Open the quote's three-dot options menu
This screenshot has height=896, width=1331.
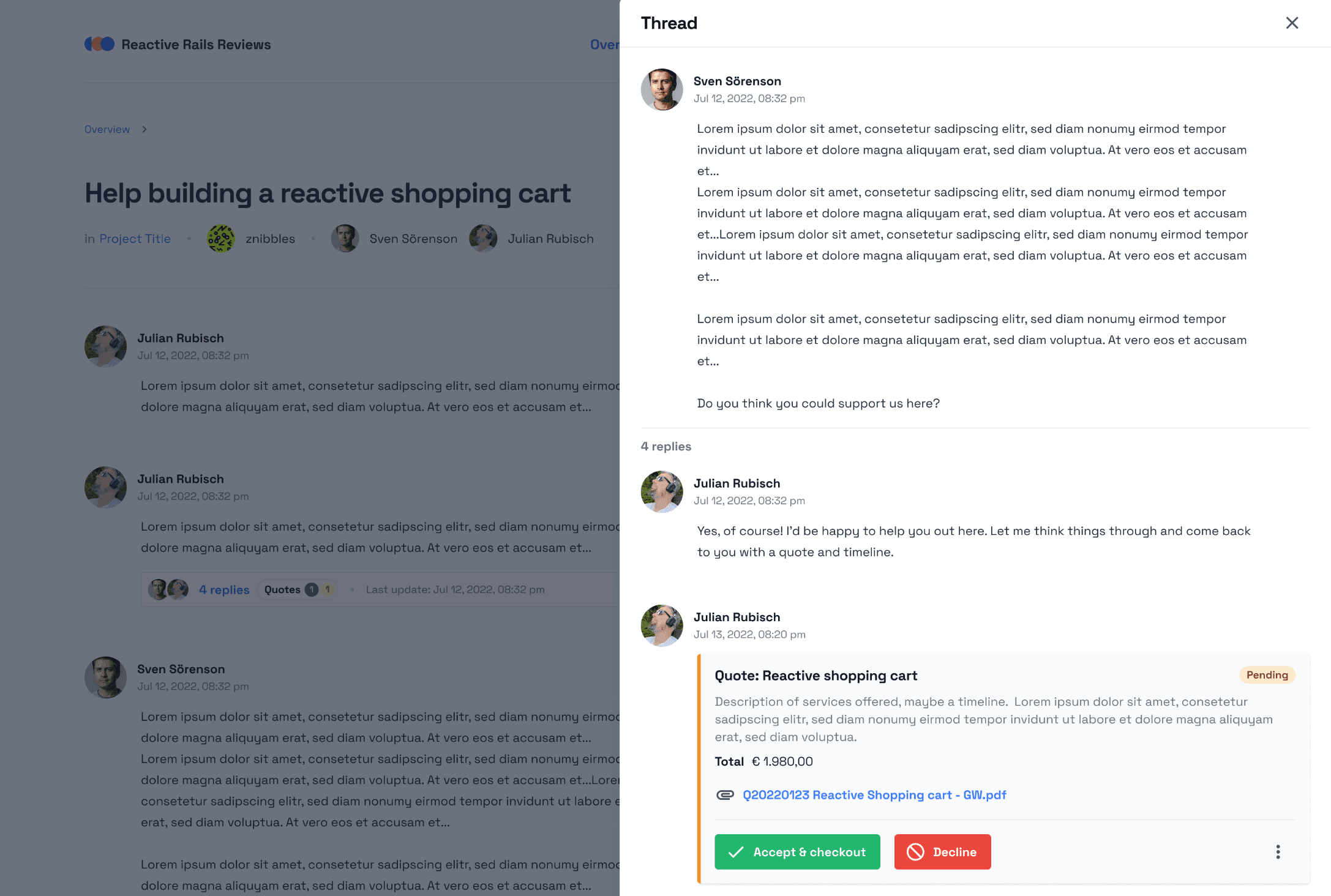1278,852
